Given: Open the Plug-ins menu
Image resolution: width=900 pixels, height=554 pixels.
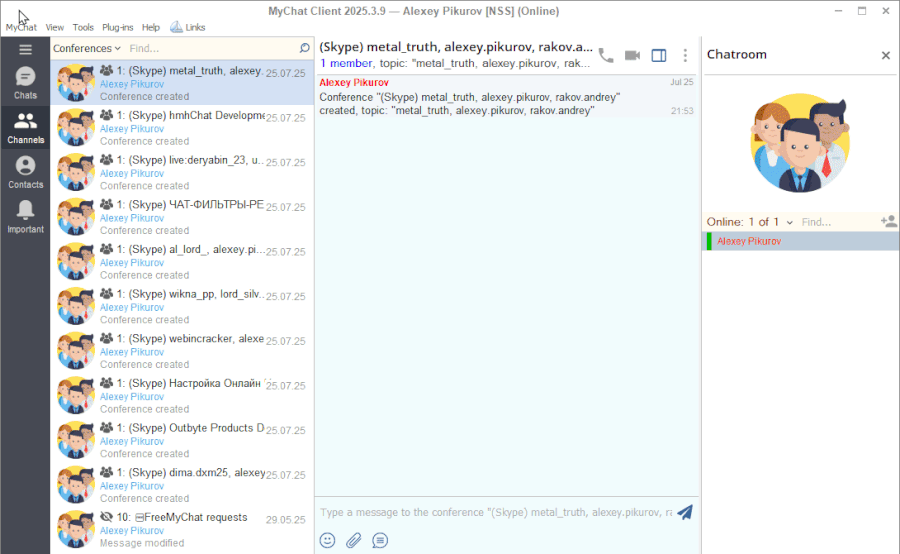Looking at the screenshot, I should pyautogui.click(x=118, y=27).
